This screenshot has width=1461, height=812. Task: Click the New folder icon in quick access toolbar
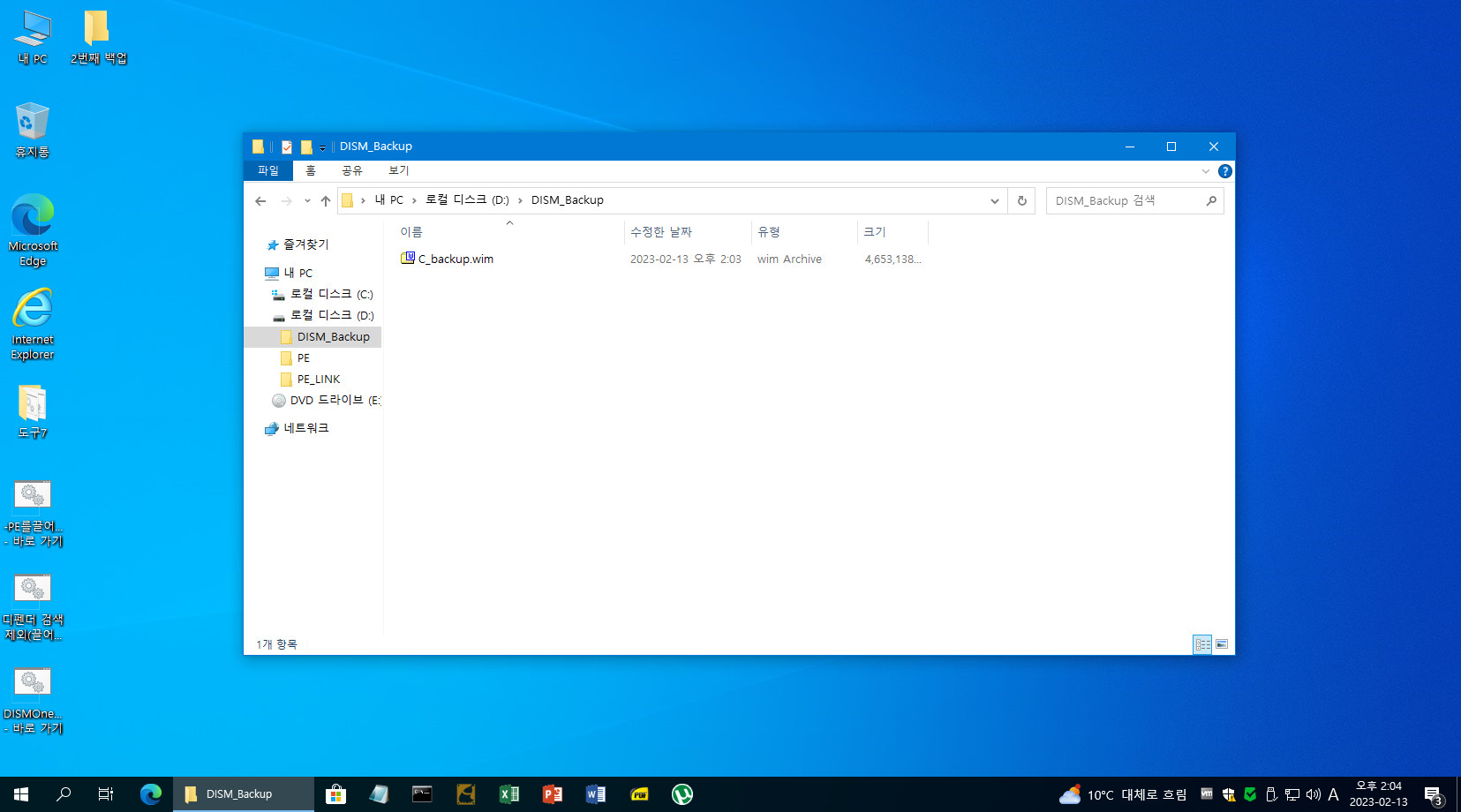coord(306,147)
